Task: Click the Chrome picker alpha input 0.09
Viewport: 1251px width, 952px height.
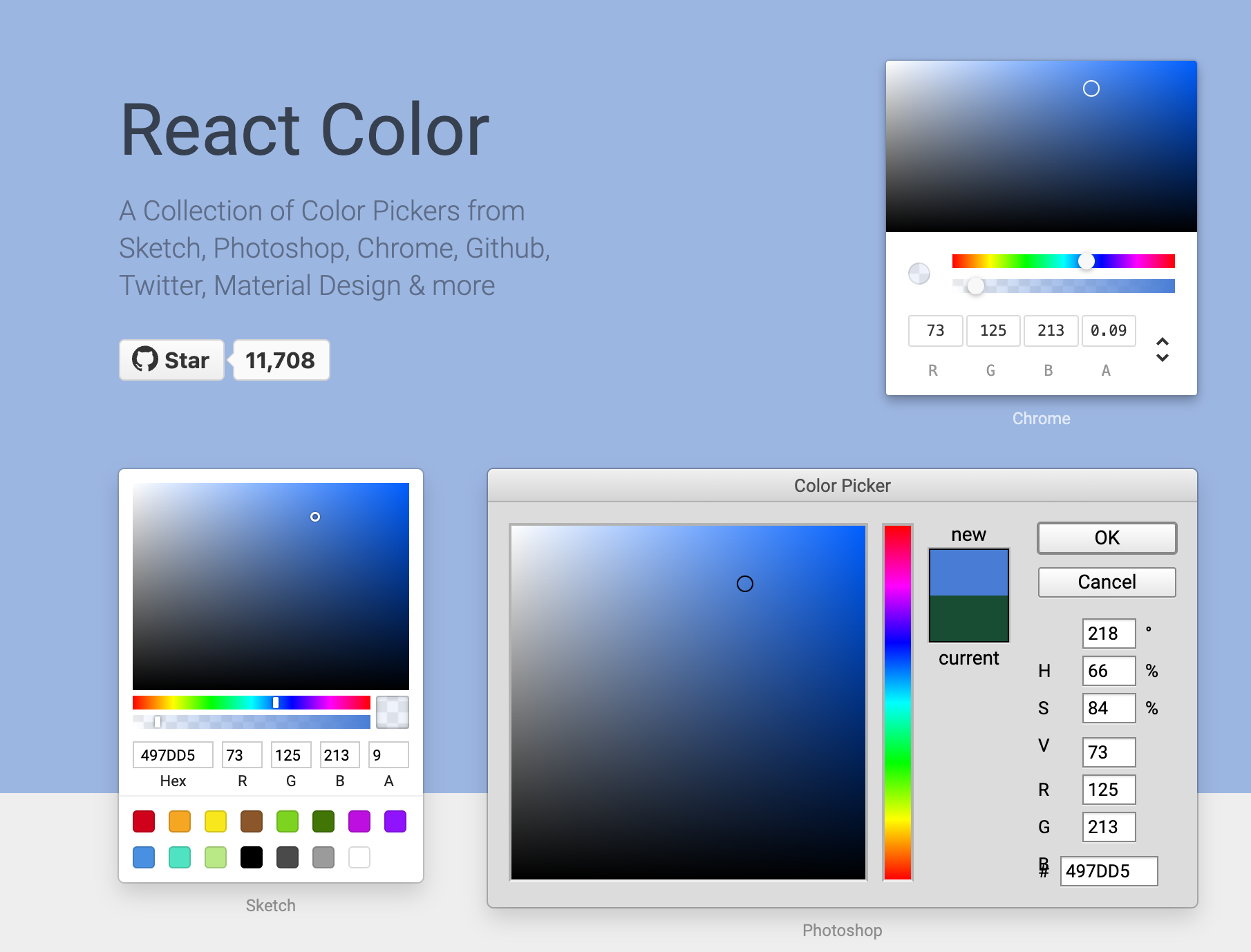Action: point(1109,331)
